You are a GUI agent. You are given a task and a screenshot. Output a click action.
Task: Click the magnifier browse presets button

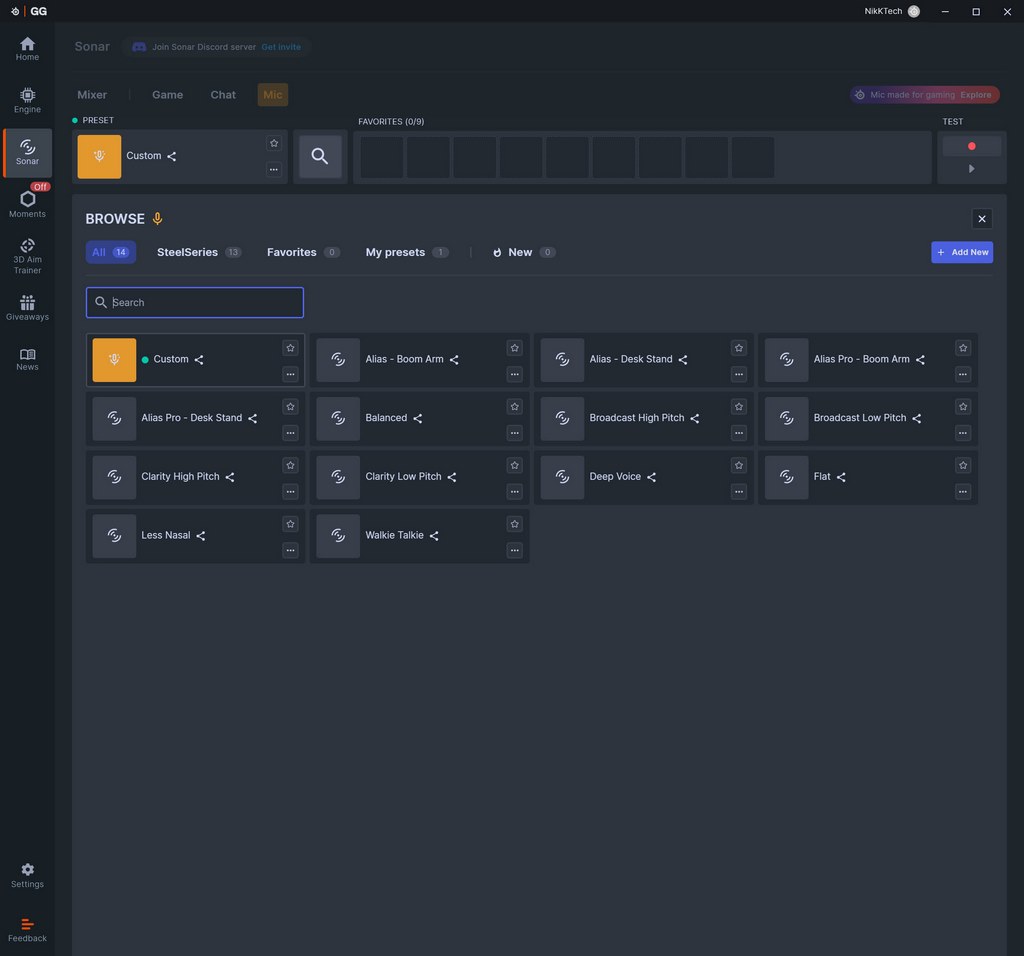click(320, 156)
